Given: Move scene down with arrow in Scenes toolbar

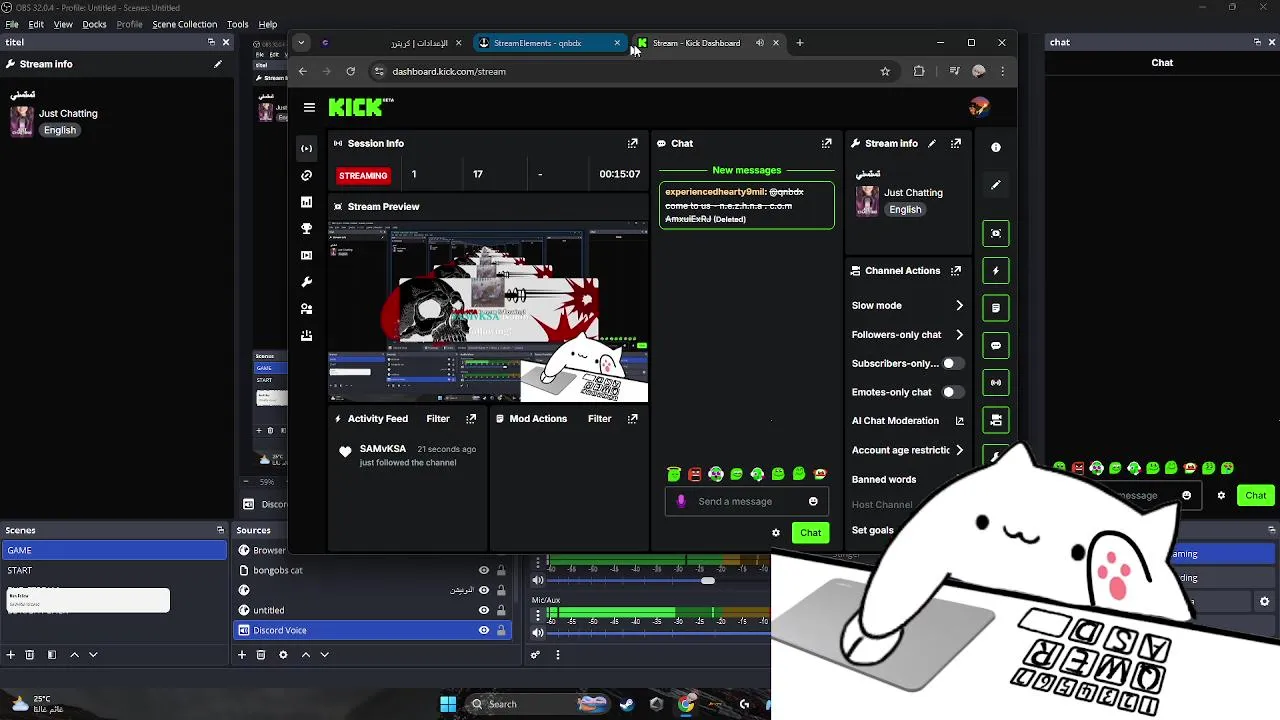Looking at the screenshot, I should 93,655.
